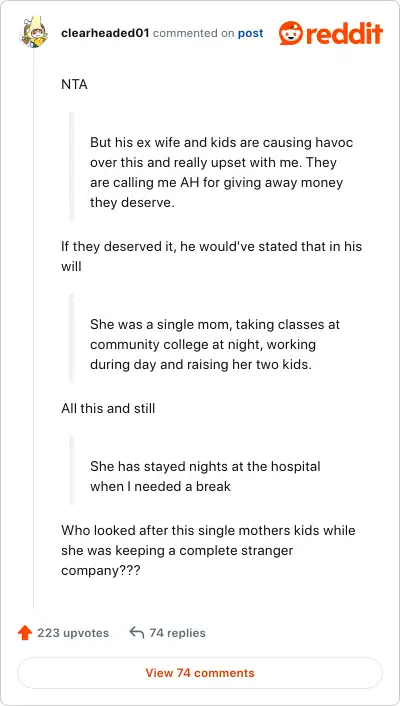The height and width of the screenshot is (706, 400).
Task: Click the gray bar beside the first quote
Action: (71, 166)
